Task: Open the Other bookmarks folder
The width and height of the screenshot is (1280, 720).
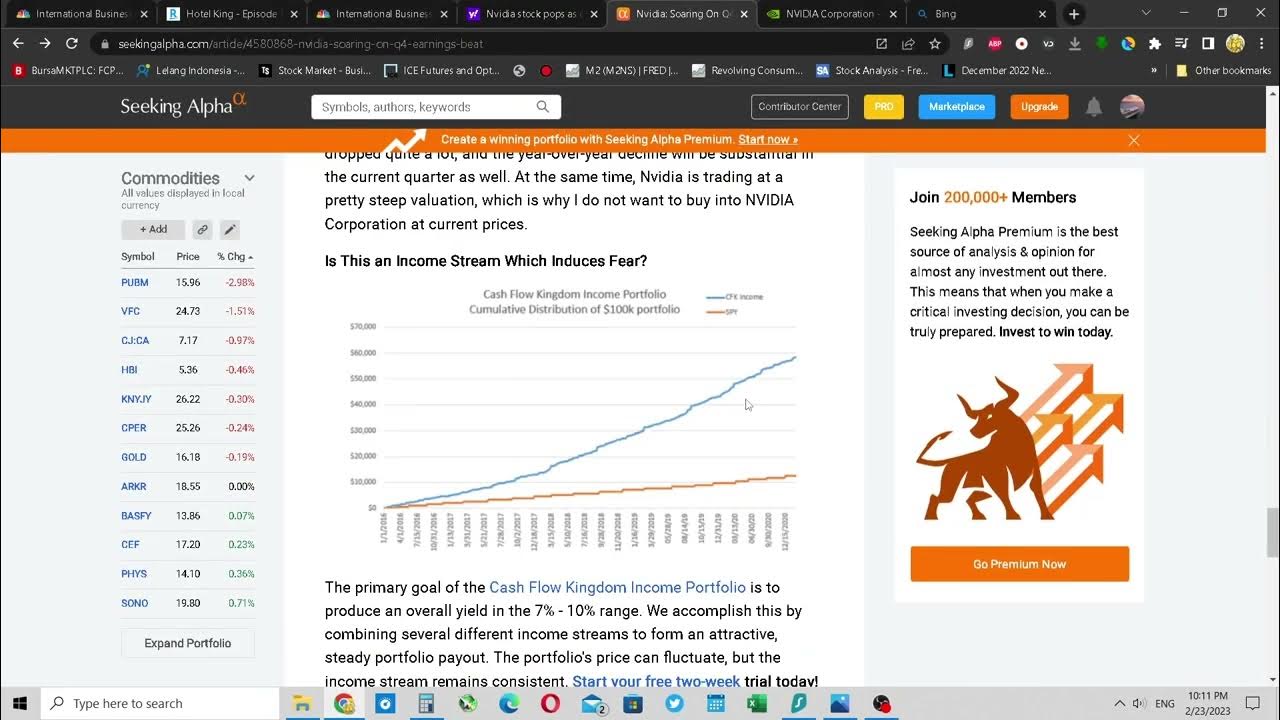Action: [x=1223, y=71]
